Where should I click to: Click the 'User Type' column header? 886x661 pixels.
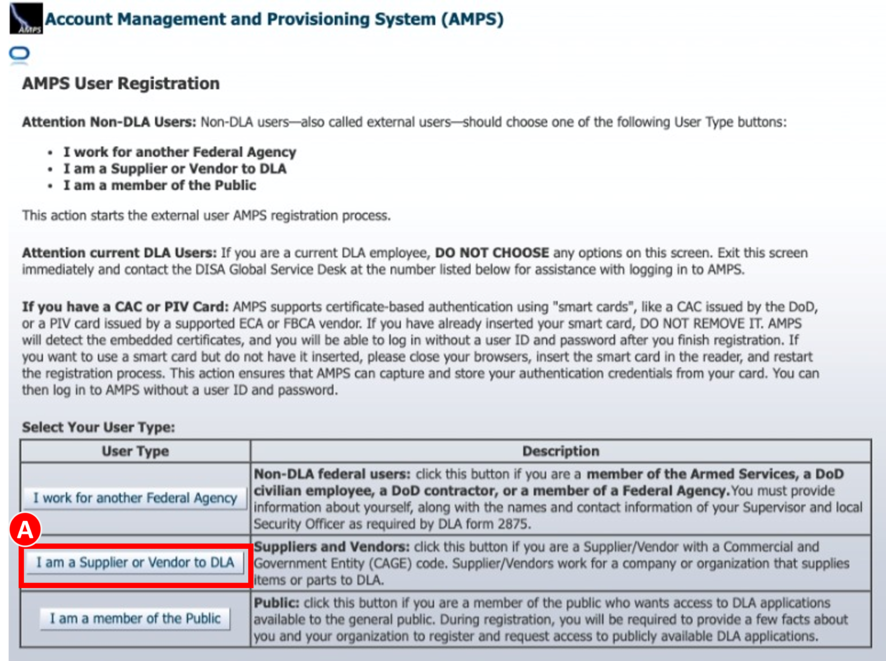135,451
